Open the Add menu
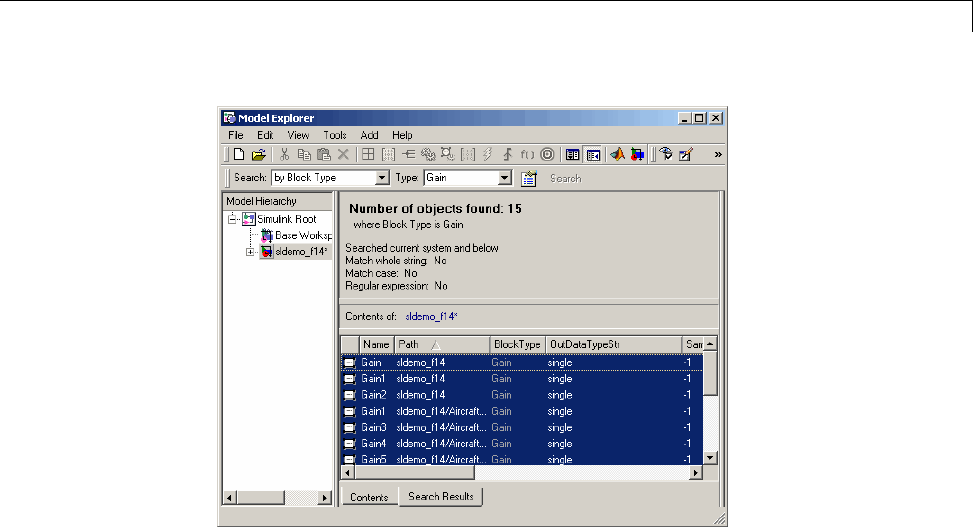 [369, 135]
